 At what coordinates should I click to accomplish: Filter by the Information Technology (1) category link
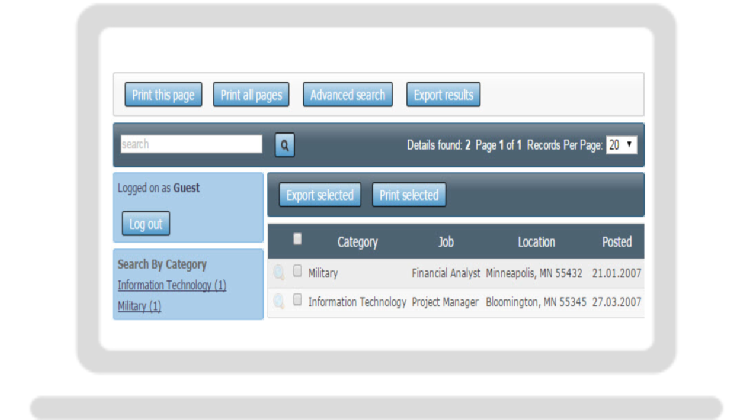pyautogui.click(x=172, y=285)
